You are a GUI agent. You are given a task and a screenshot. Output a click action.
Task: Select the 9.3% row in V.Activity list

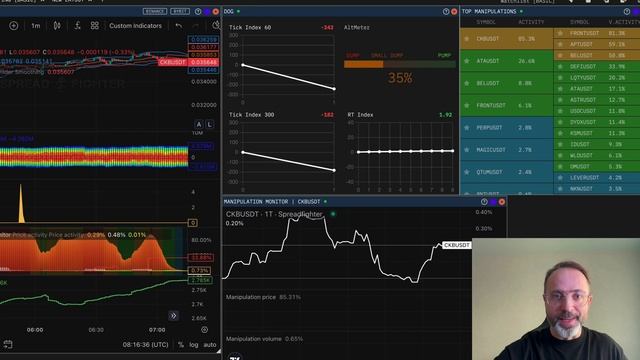(597, 144)
